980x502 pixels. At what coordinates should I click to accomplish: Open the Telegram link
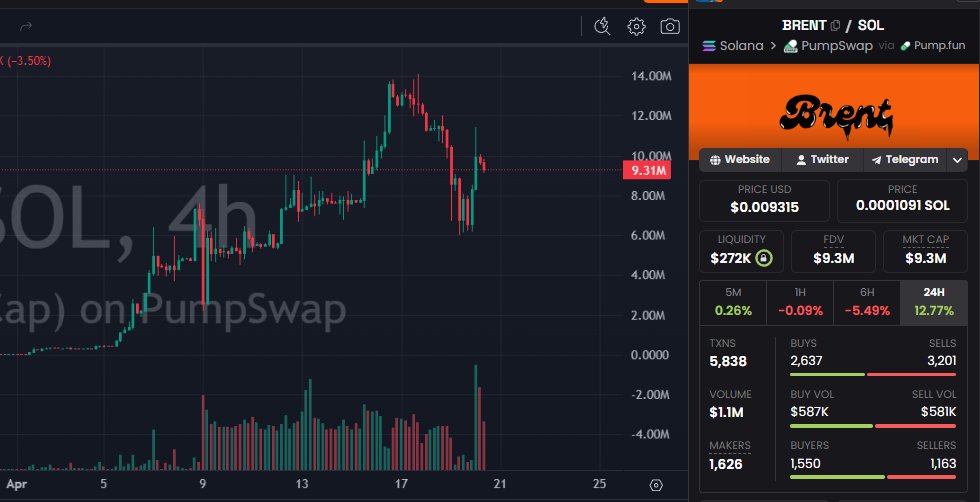tap(905, 160)
